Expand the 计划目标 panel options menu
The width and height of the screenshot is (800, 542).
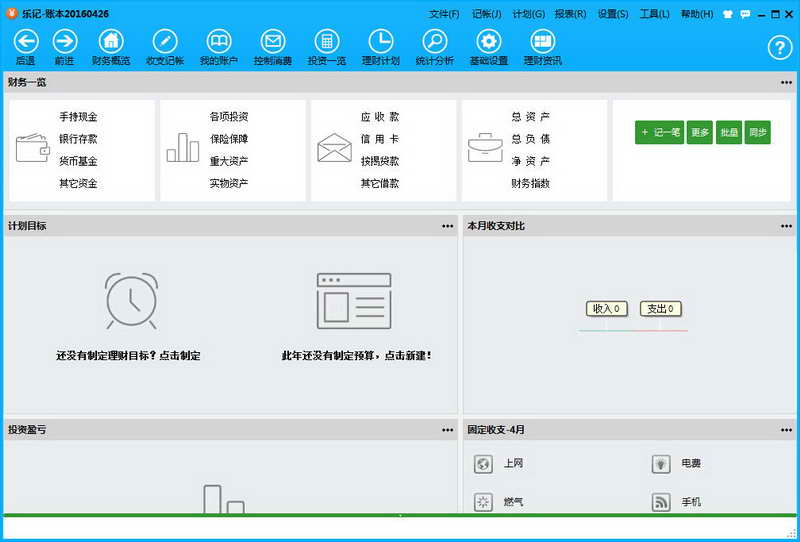(x=447, y=226)
